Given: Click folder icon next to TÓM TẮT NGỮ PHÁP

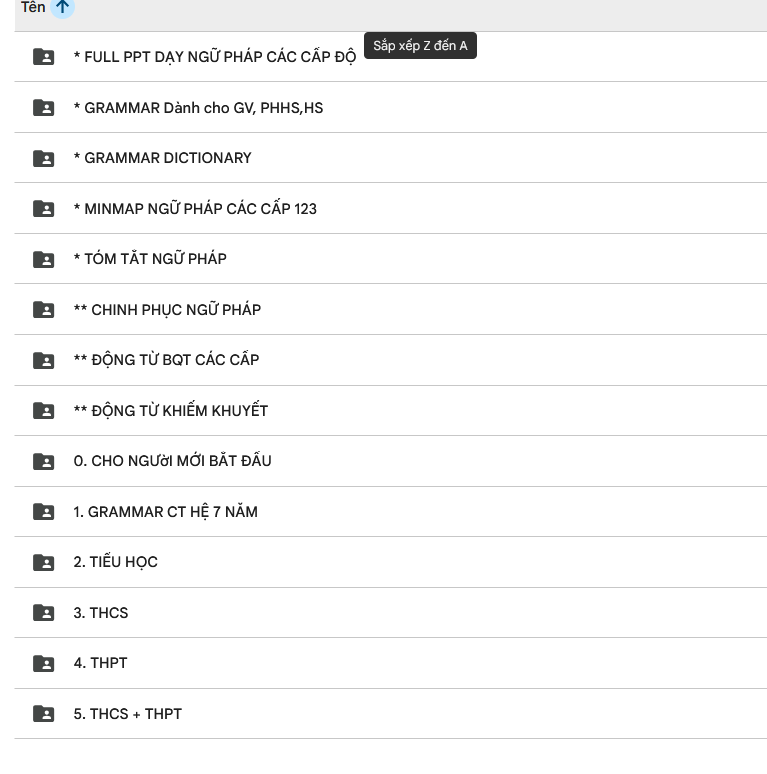Looking at the screenshot, I should (44, 259).
